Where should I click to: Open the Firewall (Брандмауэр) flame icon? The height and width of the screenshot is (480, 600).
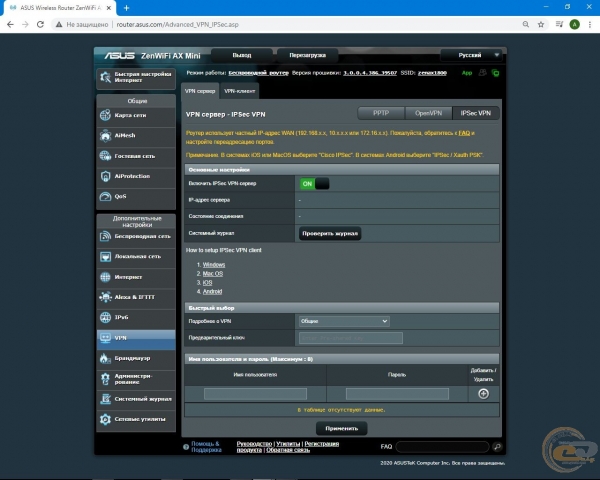(105, 358)
